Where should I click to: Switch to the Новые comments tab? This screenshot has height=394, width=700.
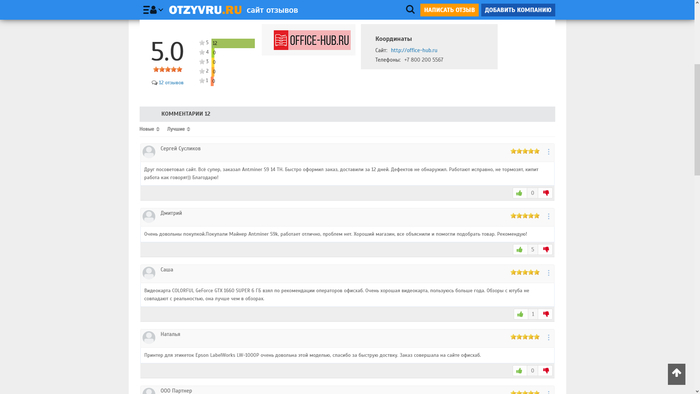(149, 129)
